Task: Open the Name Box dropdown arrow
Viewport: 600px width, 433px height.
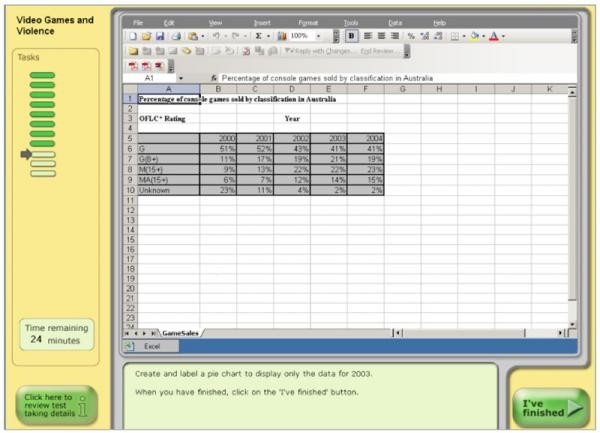Action: tap(181, 78)
